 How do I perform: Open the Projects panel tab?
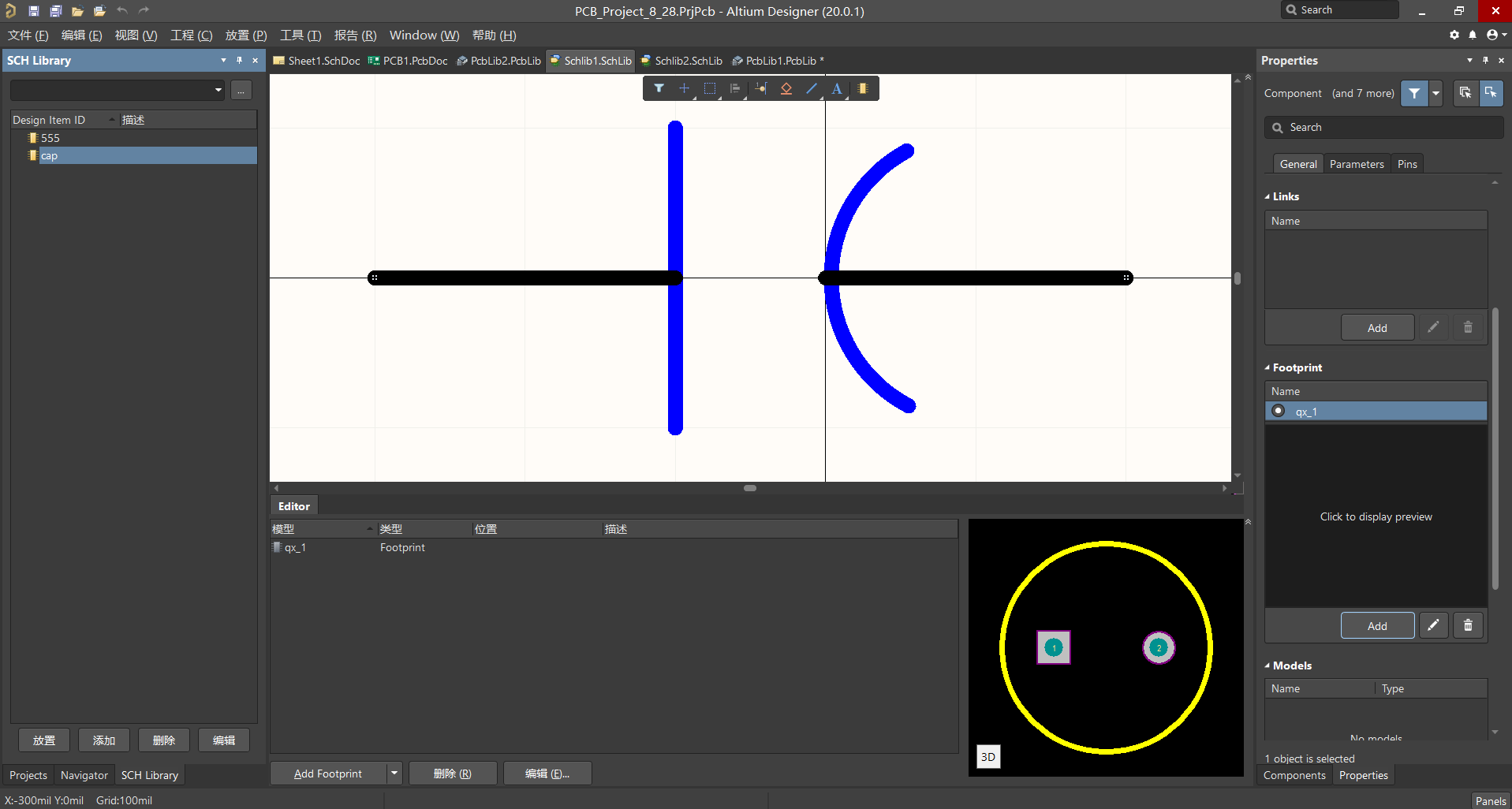pos(28,775)
